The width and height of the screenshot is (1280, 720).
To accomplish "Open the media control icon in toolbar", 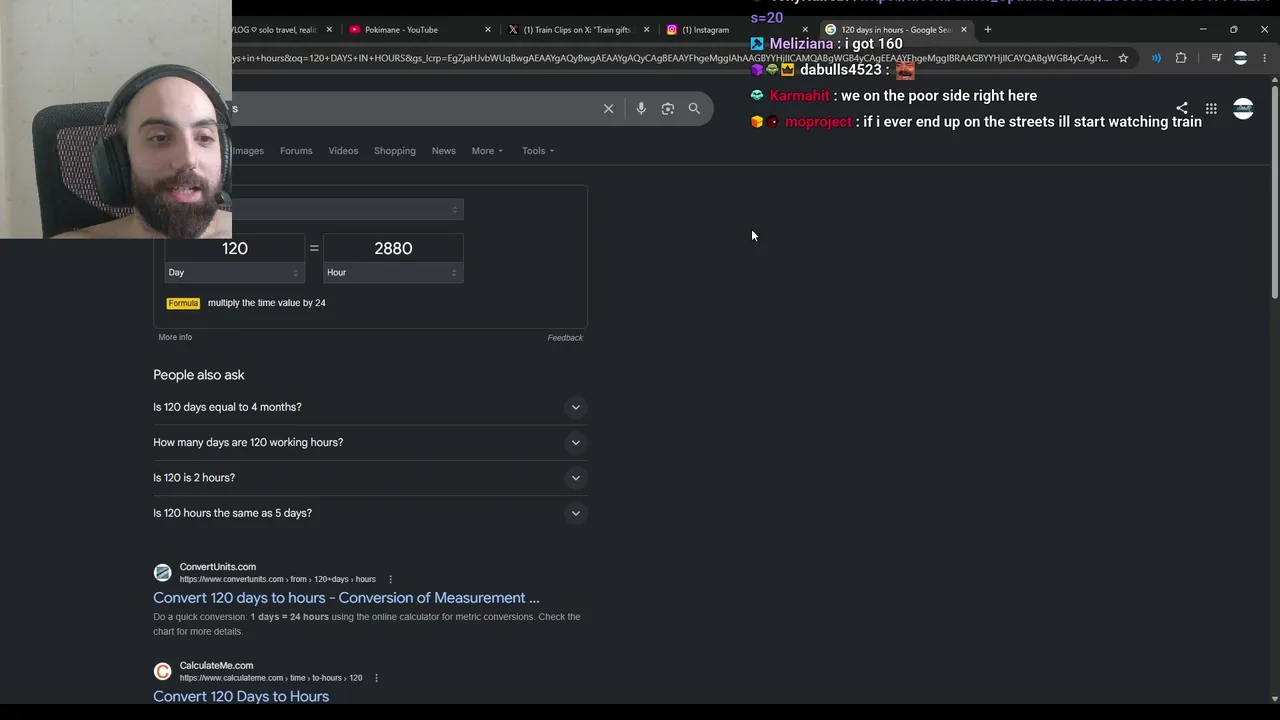I will click(x=1216, y=58).
